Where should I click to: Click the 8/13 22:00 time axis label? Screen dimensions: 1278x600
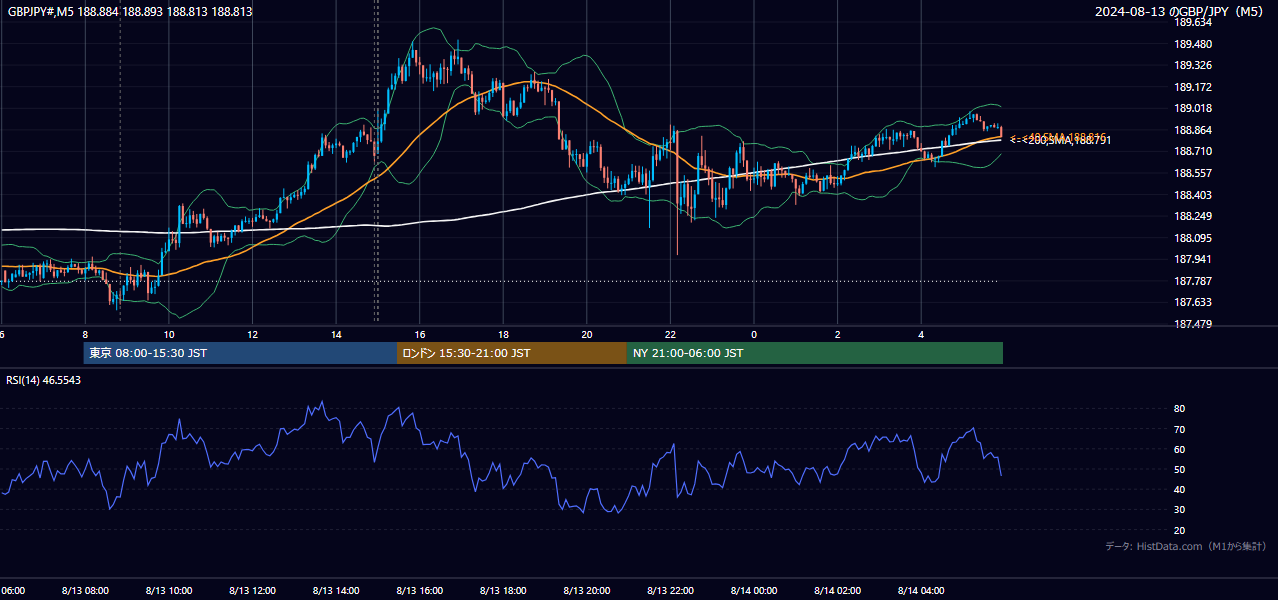pos(670,590)
